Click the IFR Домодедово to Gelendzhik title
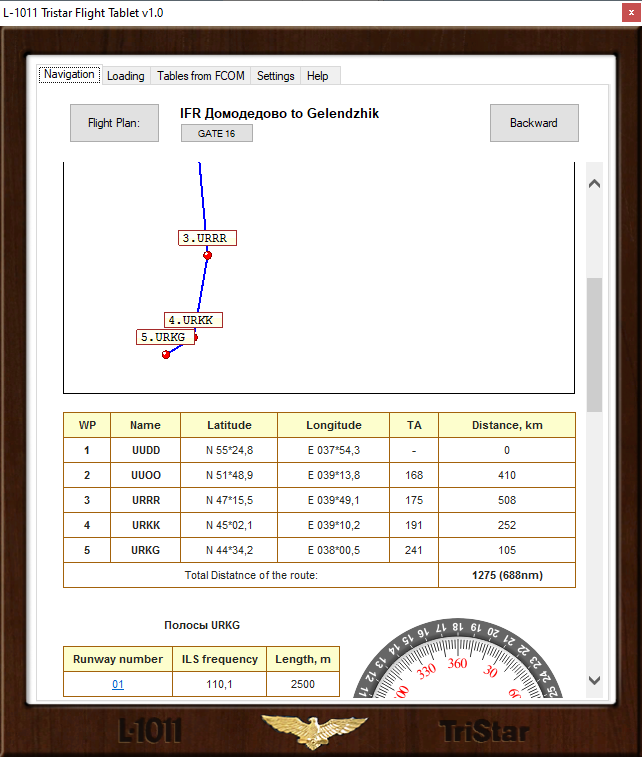This screenshot has width=642, height=757. point(279,113)
